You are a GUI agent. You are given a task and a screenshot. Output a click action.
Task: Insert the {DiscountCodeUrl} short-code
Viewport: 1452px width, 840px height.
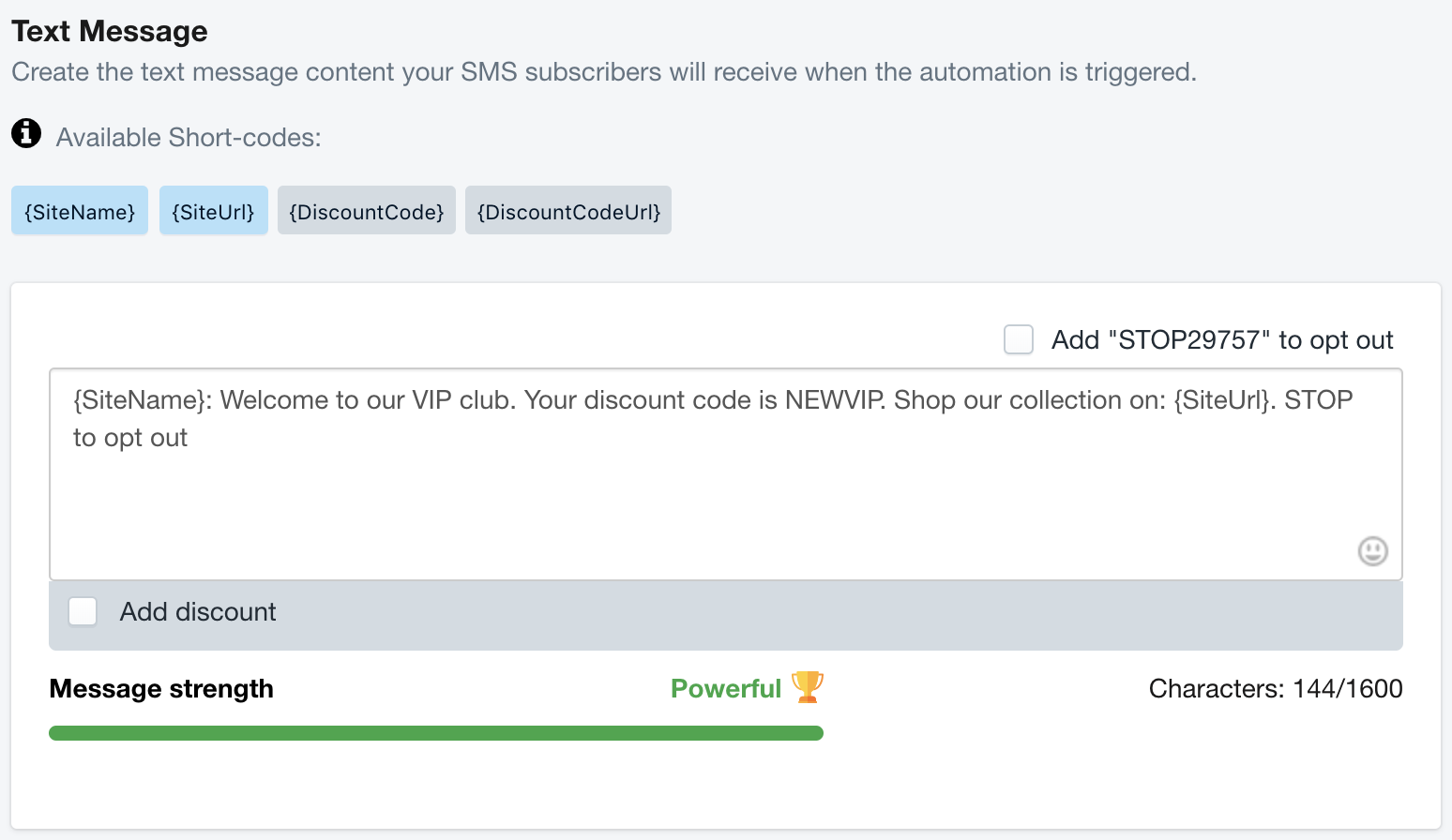tap(568, 211)
